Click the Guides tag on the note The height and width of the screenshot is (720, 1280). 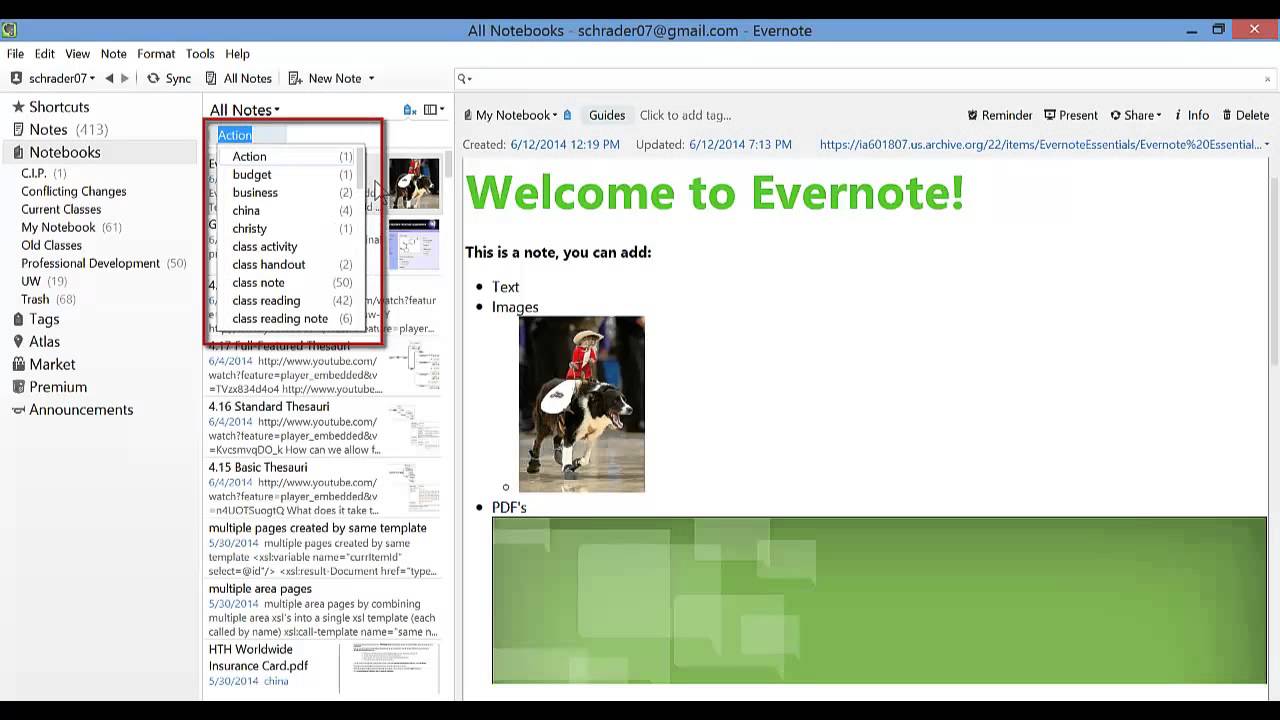(x=606, y=115)
